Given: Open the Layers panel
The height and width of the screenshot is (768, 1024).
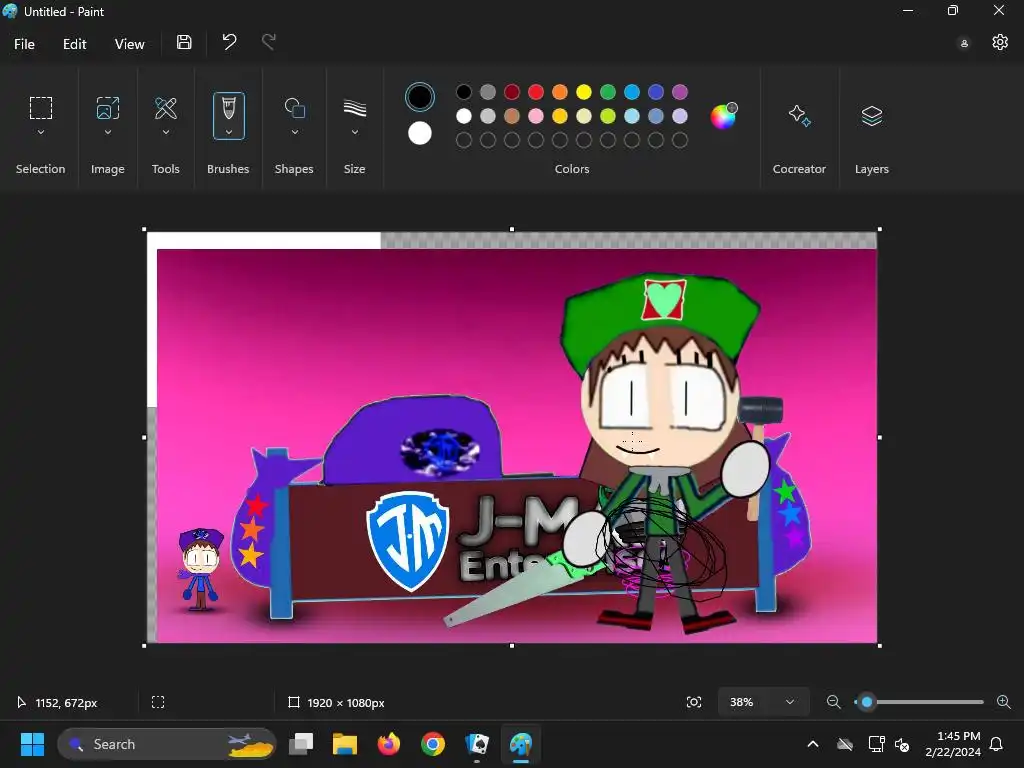Looking at the screenshot, I should (x=872, y=116).
